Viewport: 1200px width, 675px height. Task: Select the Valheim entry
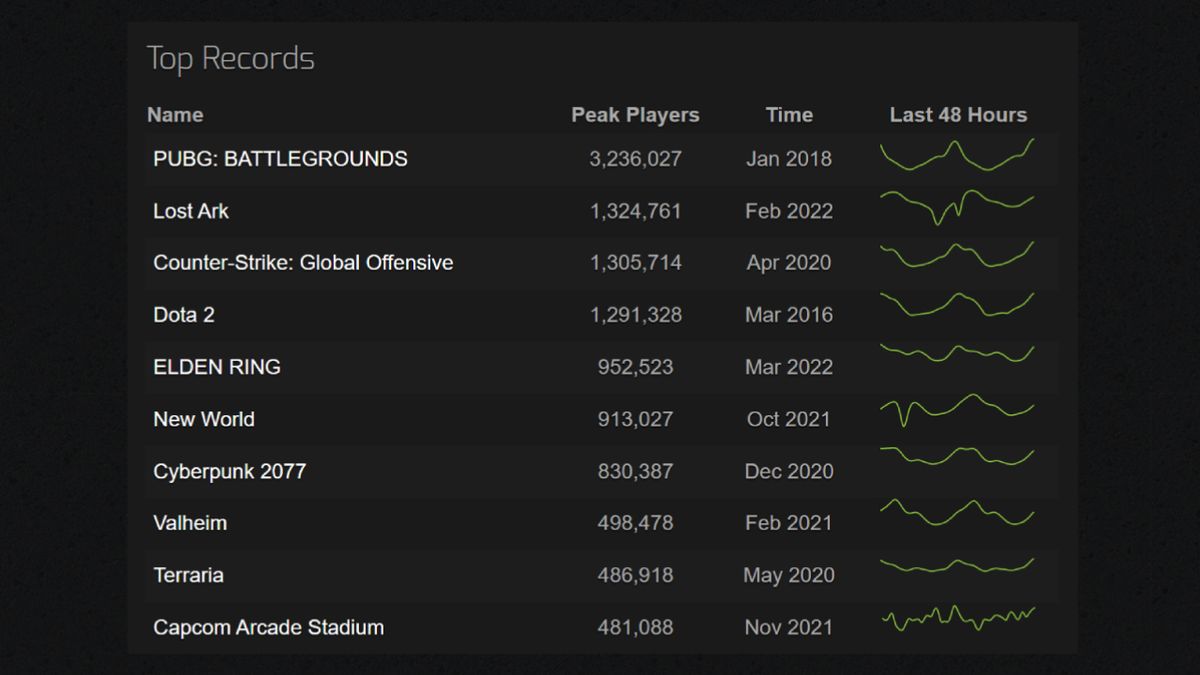tap(189, 523)
